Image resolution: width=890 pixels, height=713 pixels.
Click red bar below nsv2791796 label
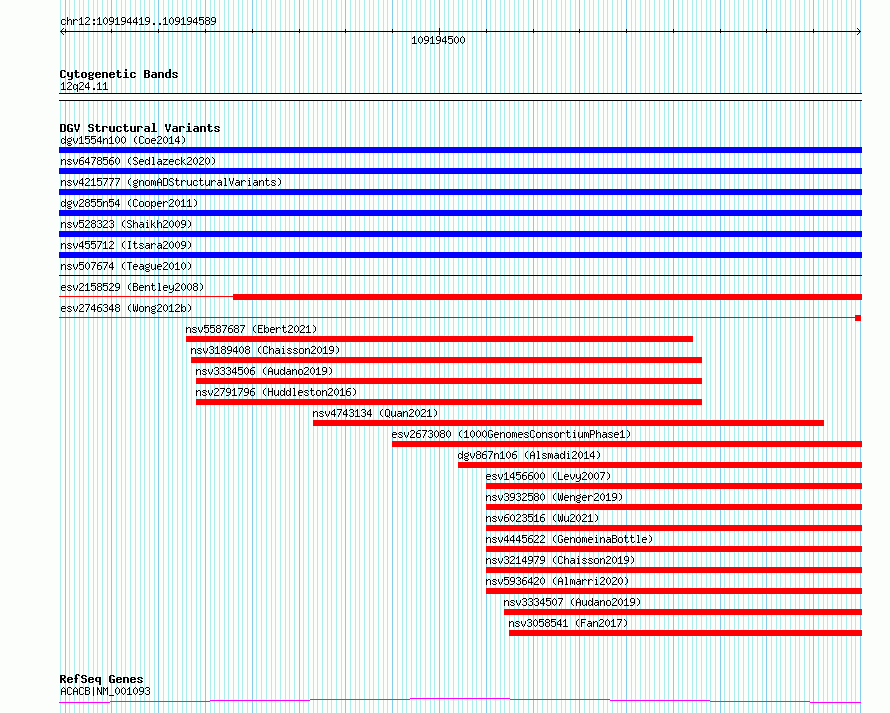[x=449, y=402]
